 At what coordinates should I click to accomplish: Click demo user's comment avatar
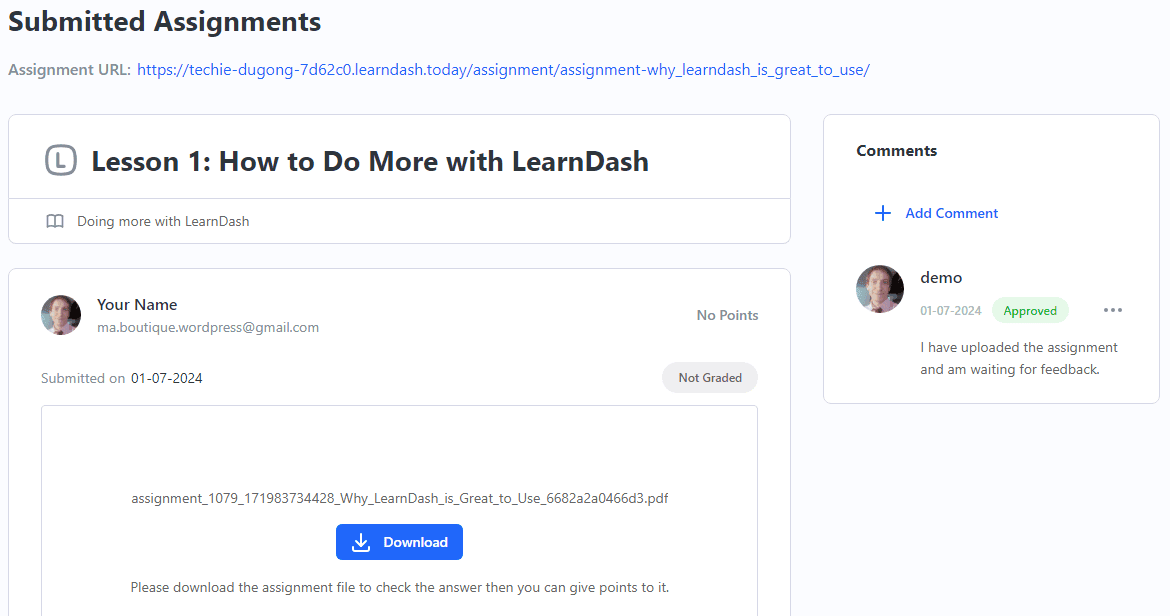pyautogui.click(x=880, y=289)
